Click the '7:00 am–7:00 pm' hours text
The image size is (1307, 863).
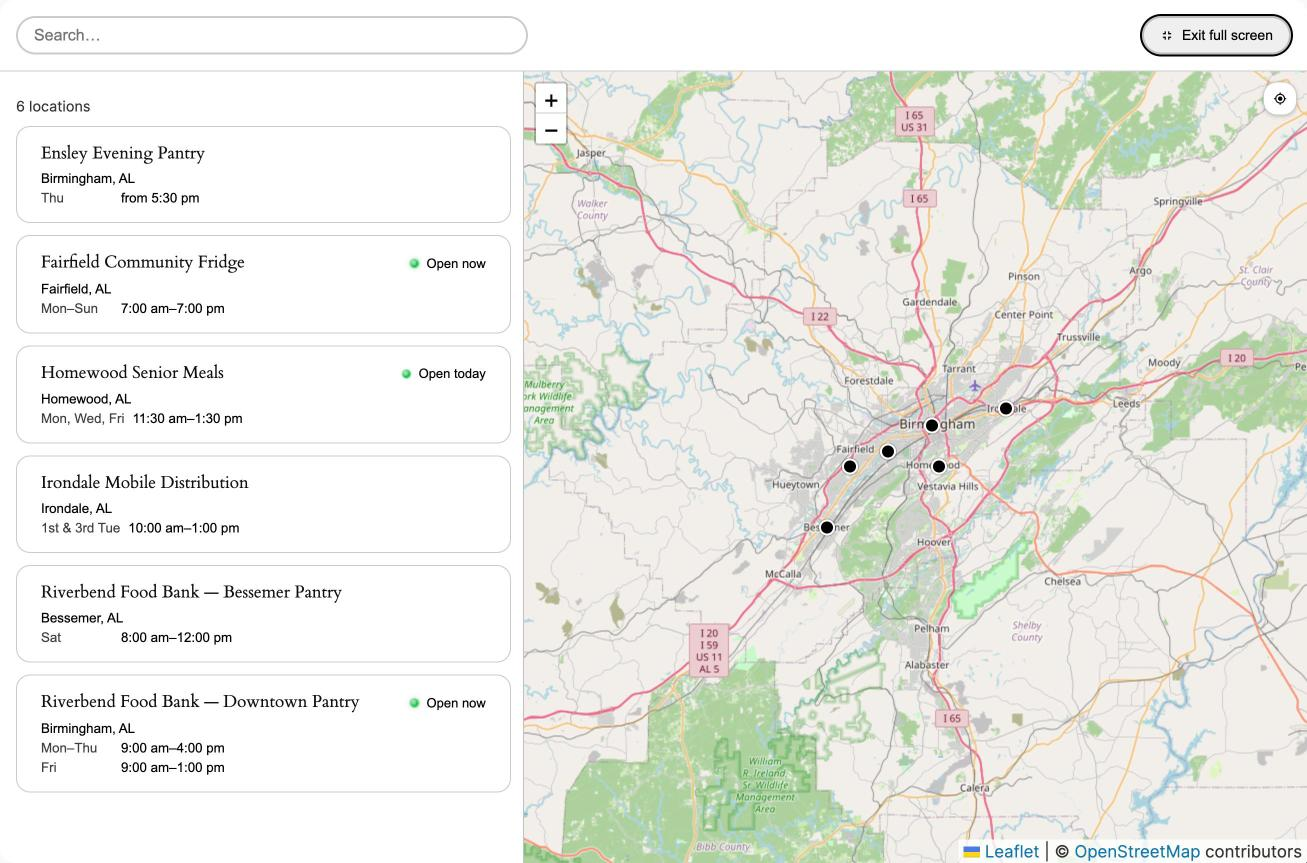(173, 308)
